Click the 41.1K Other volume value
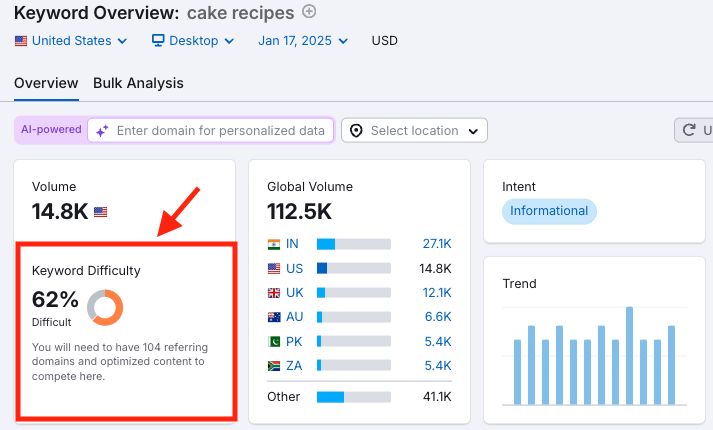 tap(437, 397)
